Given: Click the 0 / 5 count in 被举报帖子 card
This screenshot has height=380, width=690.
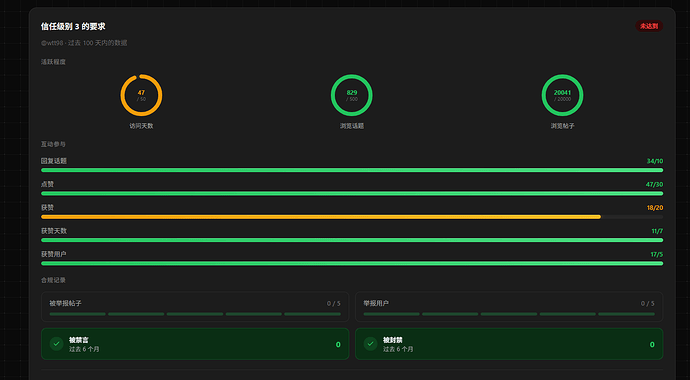Looking at the screenshot, I should [334, 303].
